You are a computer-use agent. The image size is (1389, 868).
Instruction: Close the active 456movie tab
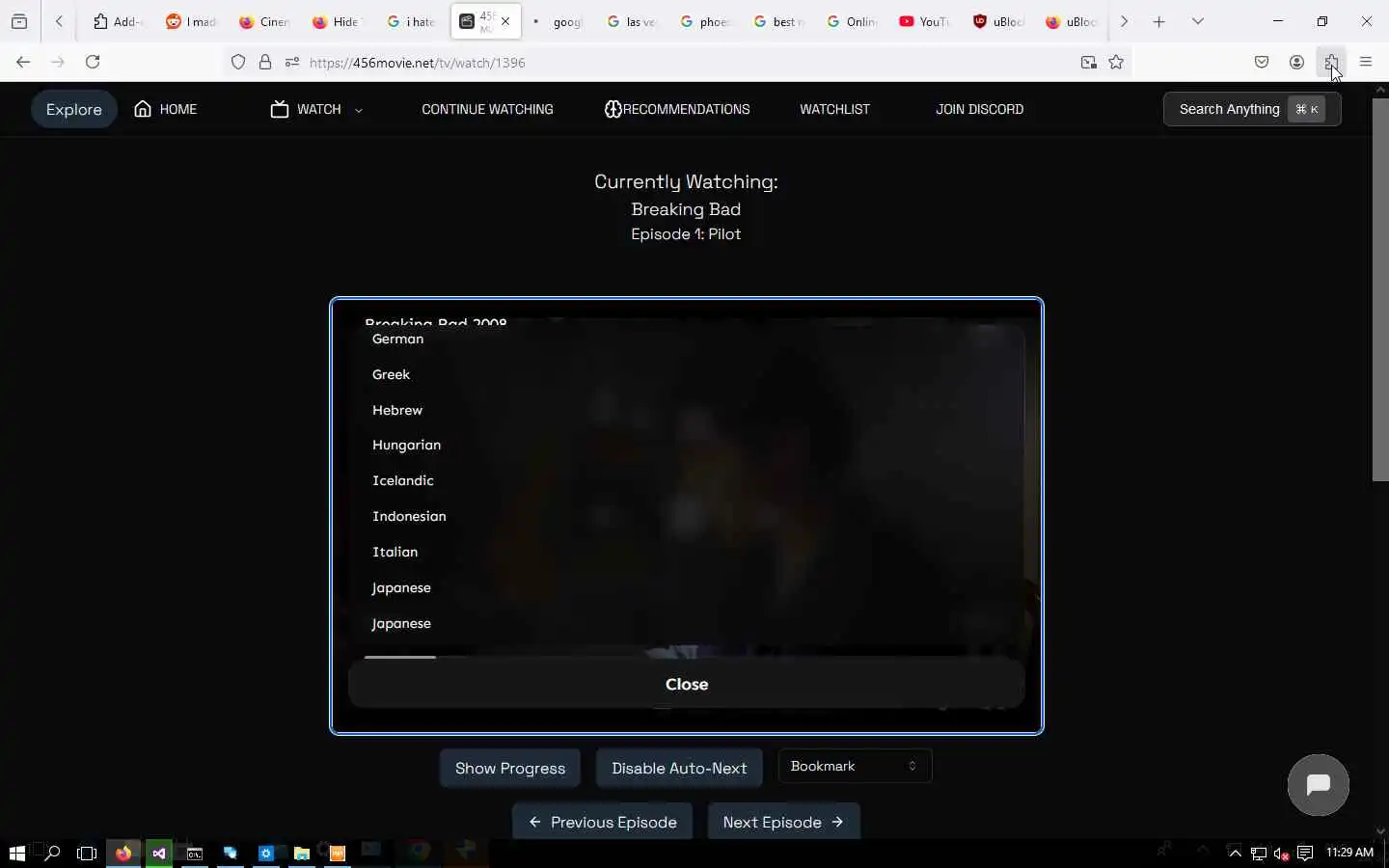[x=505, y=21]
